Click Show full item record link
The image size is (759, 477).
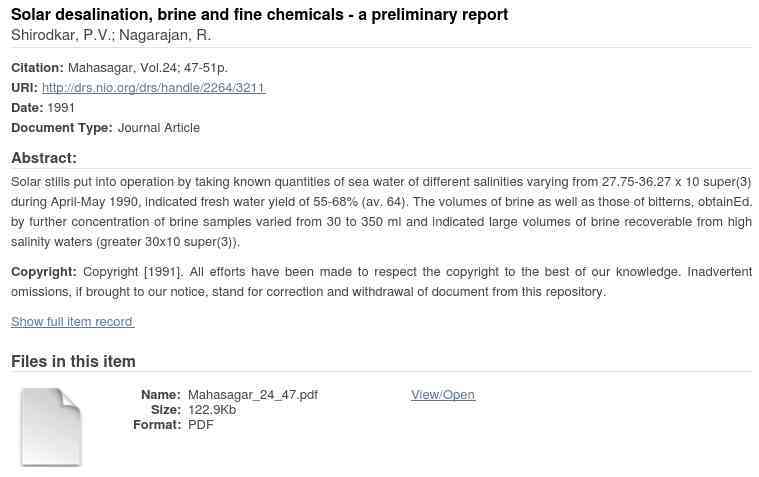click(x=72, y=322)
